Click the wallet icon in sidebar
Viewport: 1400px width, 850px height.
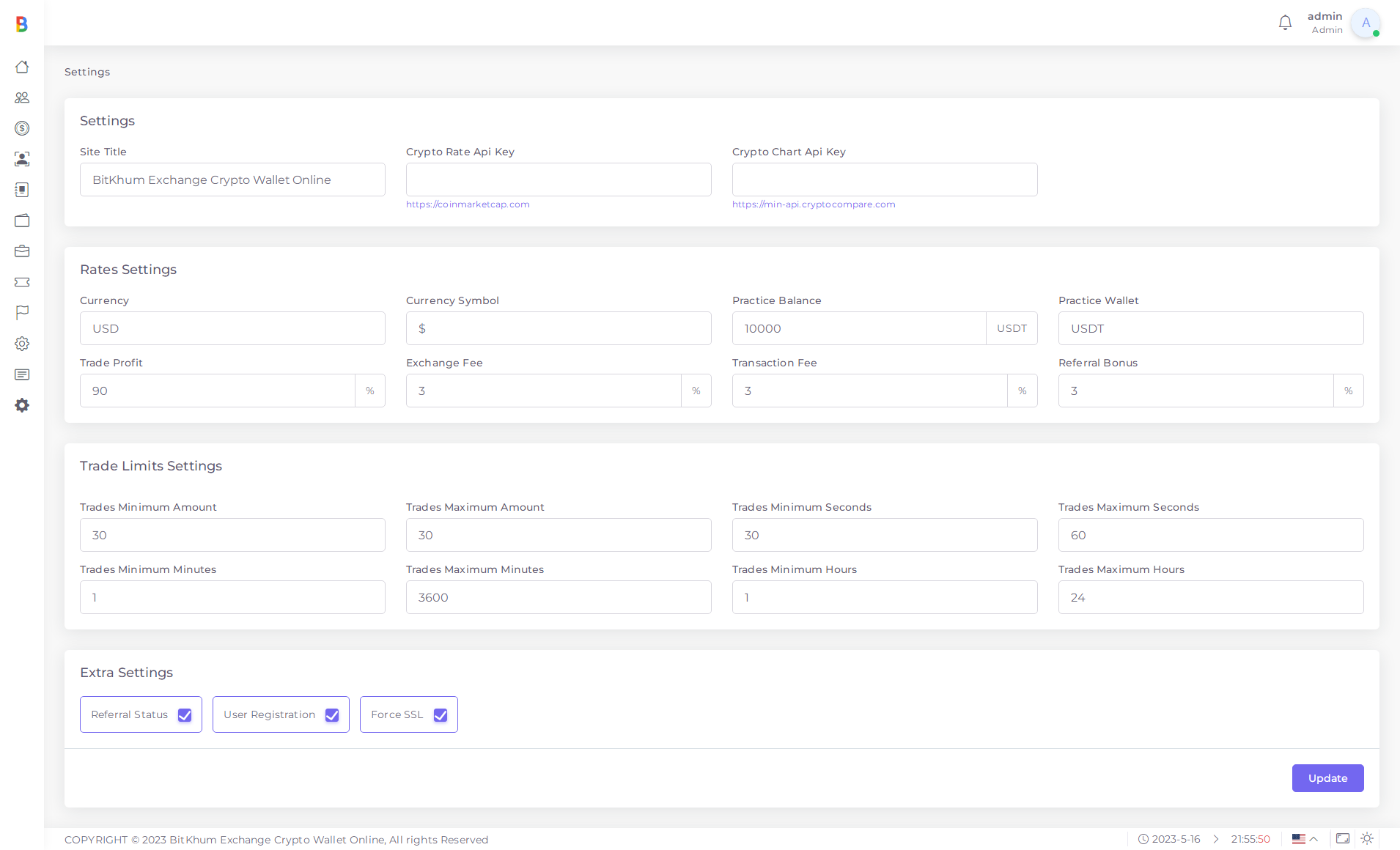22,221
